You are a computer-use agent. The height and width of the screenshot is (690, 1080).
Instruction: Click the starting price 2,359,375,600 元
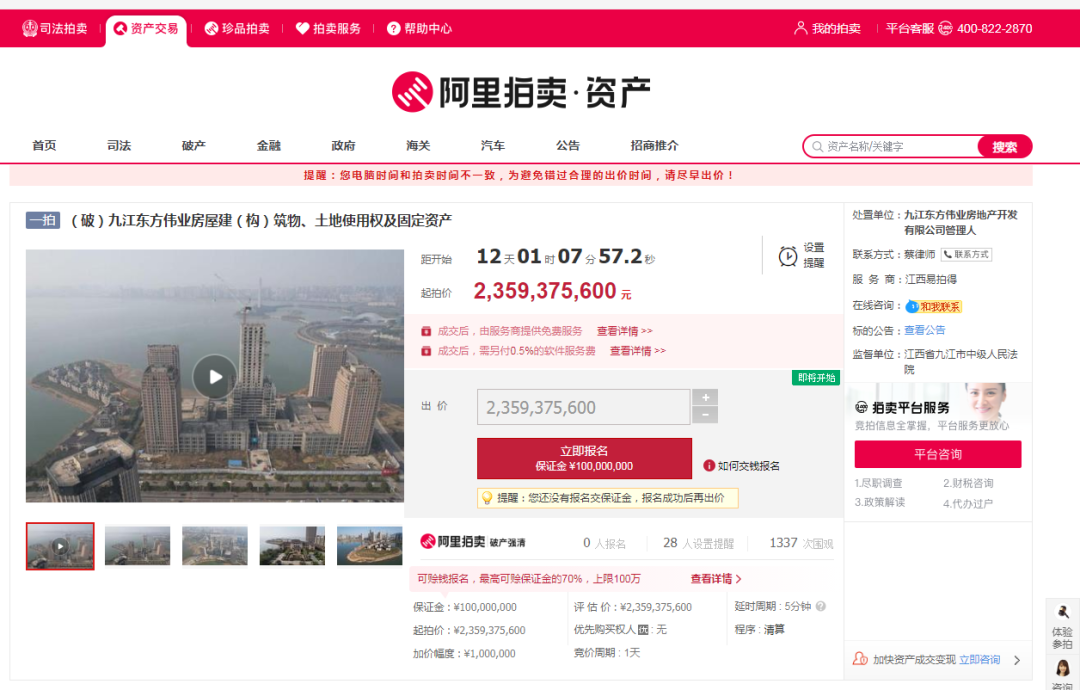[552, 291]
